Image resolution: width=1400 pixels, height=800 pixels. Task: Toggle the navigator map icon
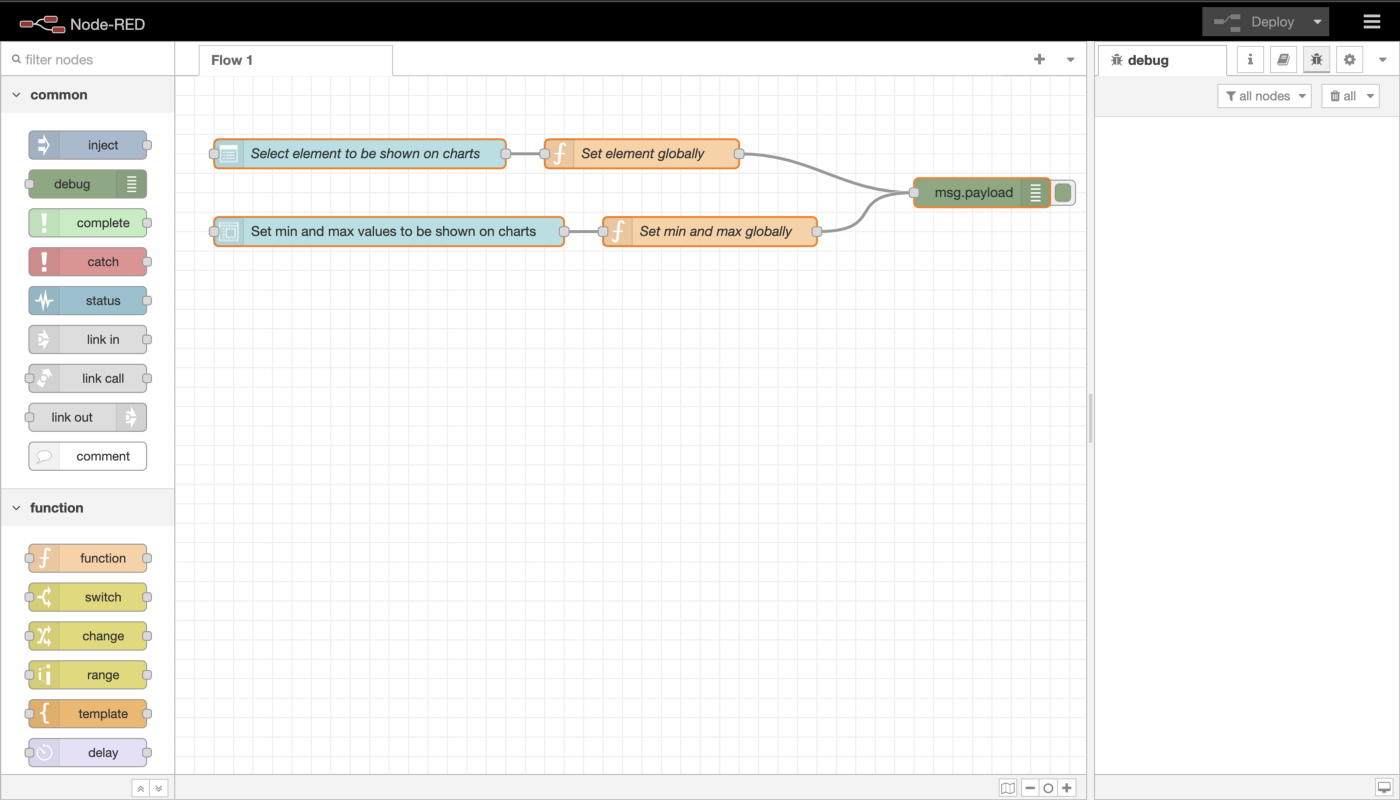(x=1008, y=788)
